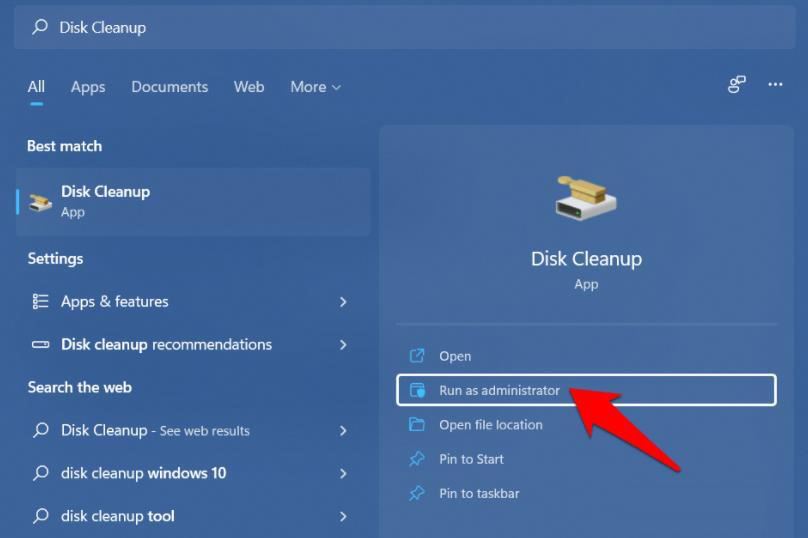Click the Pin to taskbar pin icon
808x538 pixels.
[416, 493]
